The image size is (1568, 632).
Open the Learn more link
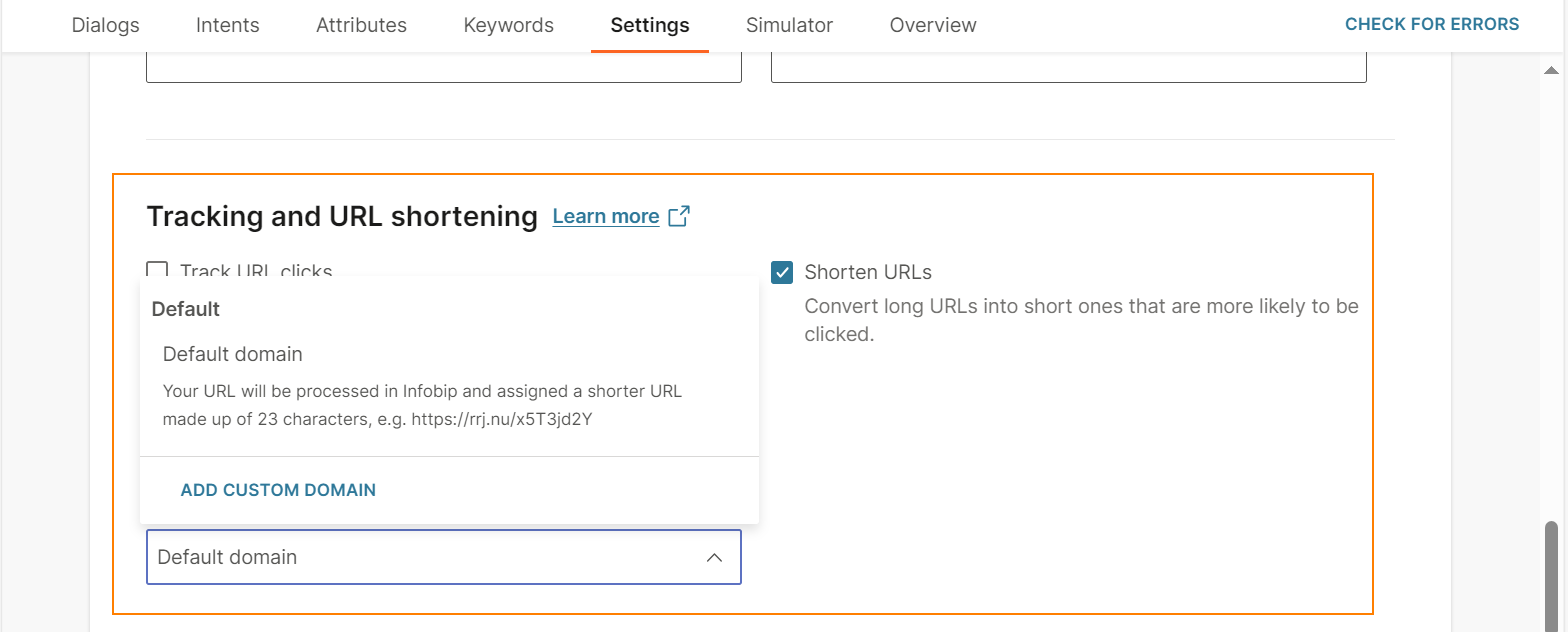click(x=606, y=215)
